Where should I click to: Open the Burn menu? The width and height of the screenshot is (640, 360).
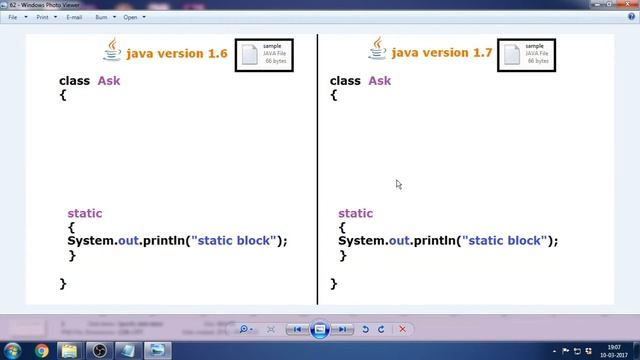[x=101, y=17]
